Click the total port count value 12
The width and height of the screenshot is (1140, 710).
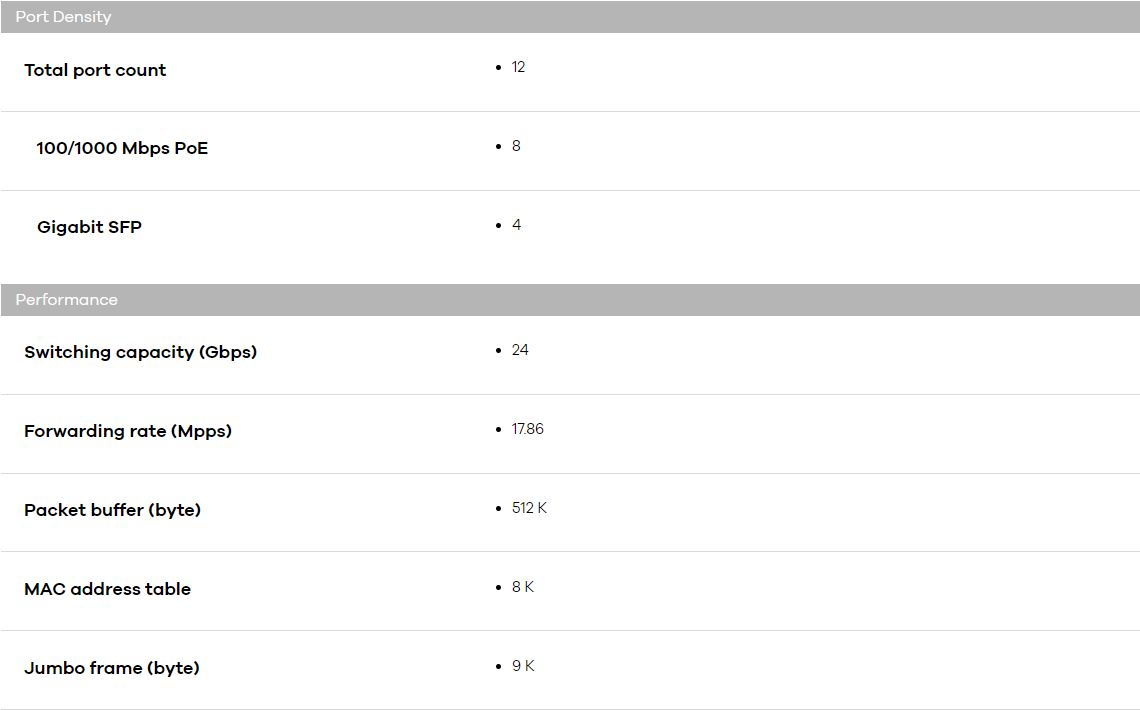tap(518, 67)
